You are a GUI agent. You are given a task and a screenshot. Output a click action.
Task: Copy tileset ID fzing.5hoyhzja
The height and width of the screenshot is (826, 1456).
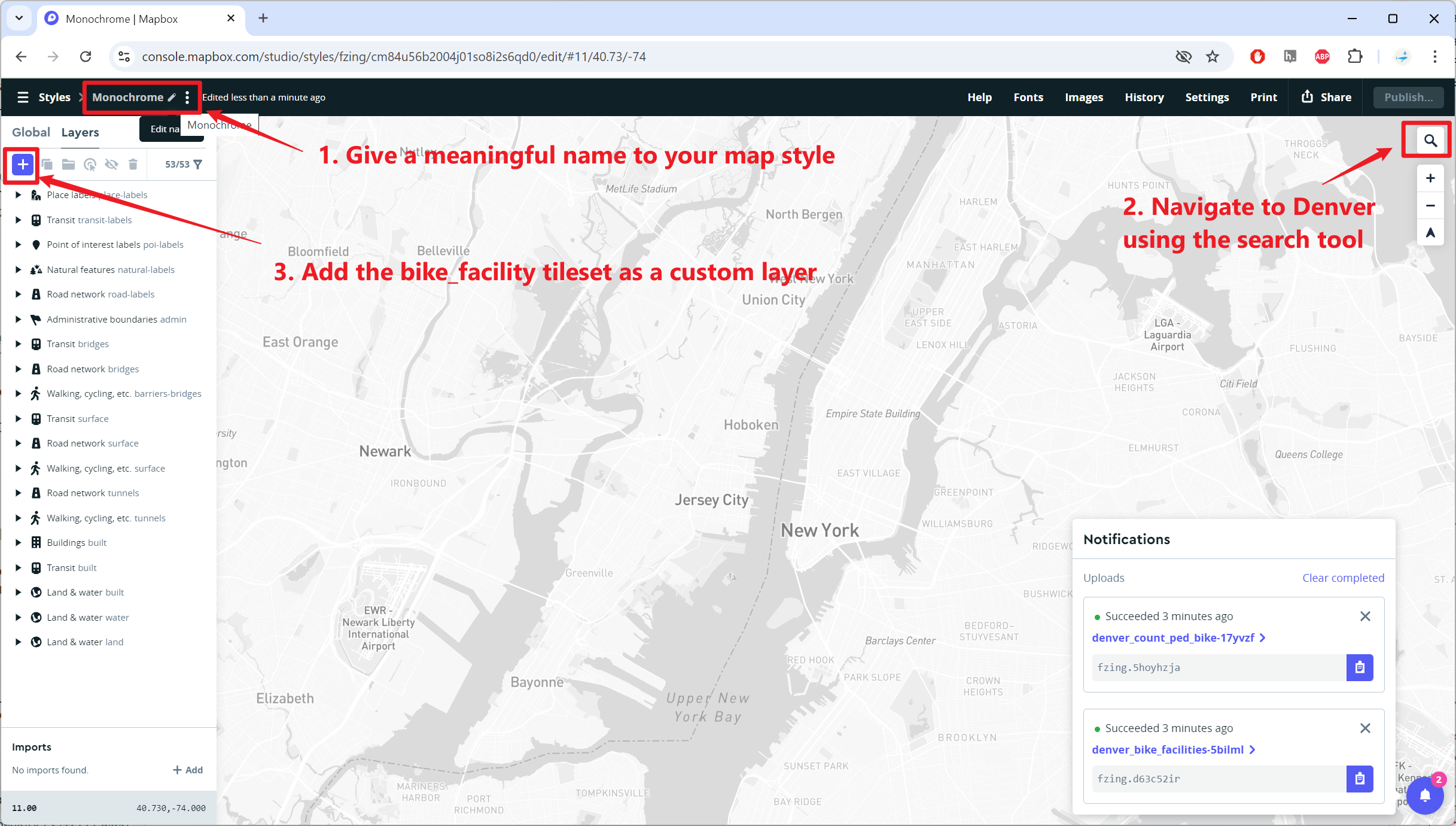1360,667
